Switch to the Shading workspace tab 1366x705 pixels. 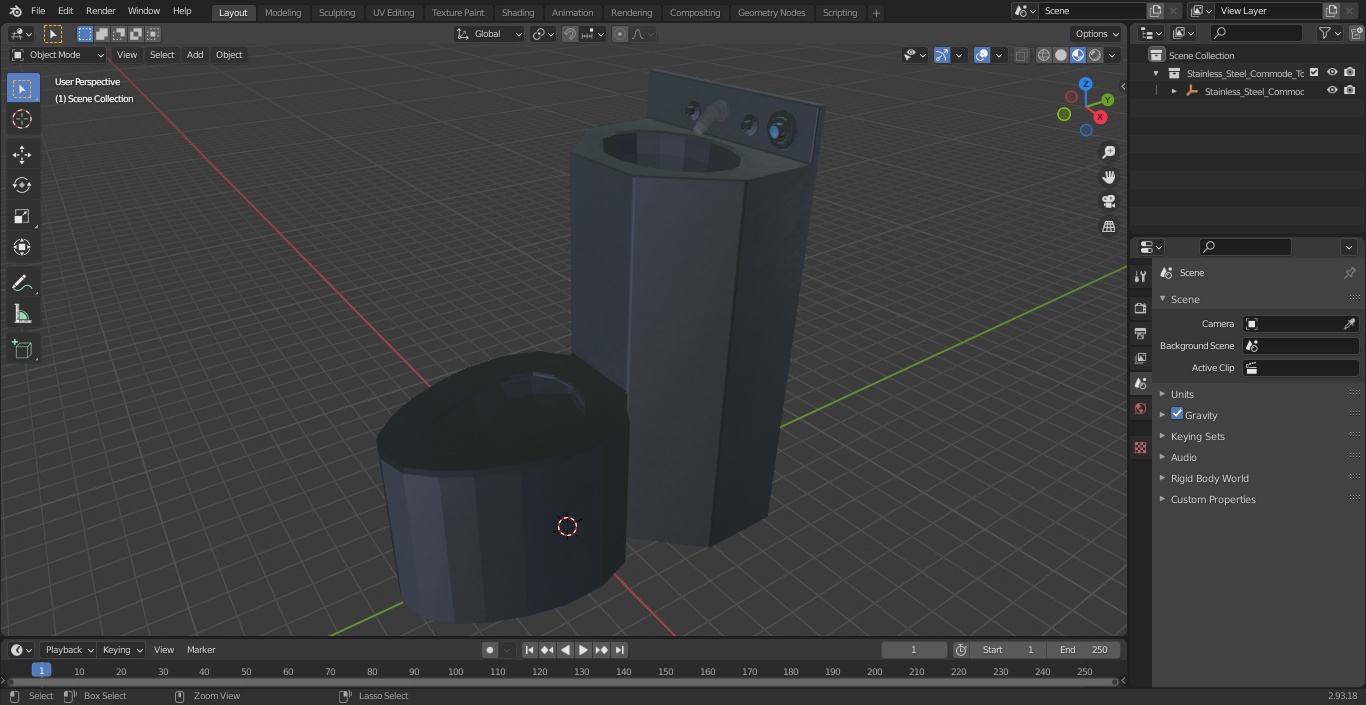(x=518, y=13)
